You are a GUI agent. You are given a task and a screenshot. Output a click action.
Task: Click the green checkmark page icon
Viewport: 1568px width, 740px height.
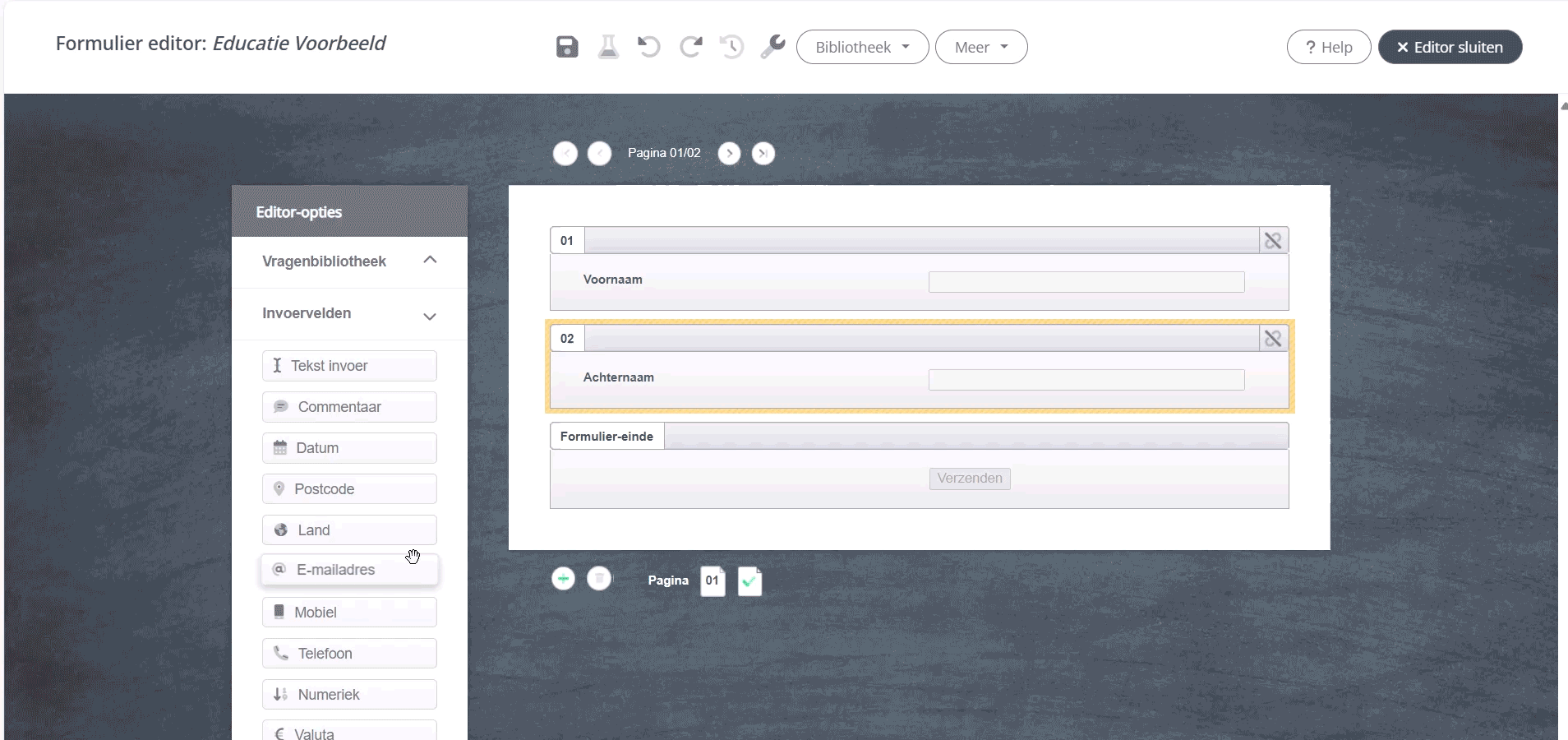(x=749, y=581)
